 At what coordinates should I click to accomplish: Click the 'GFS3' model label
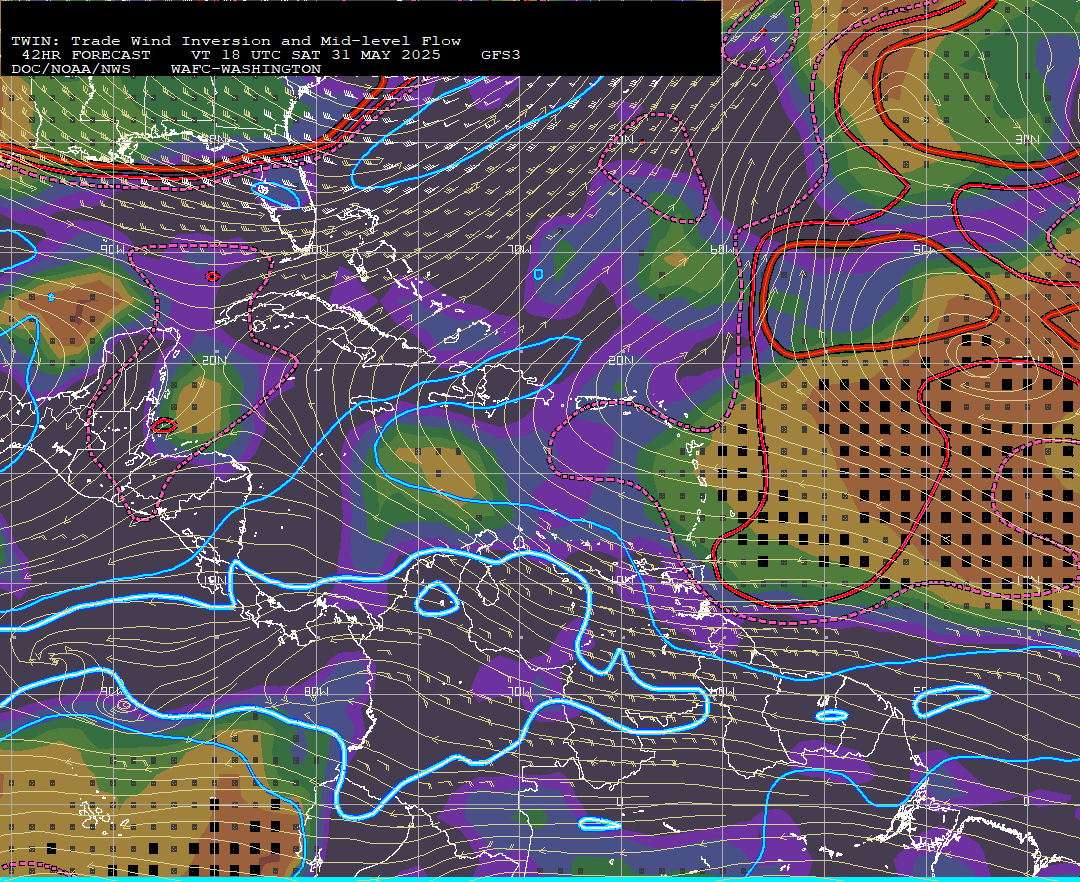501,55
